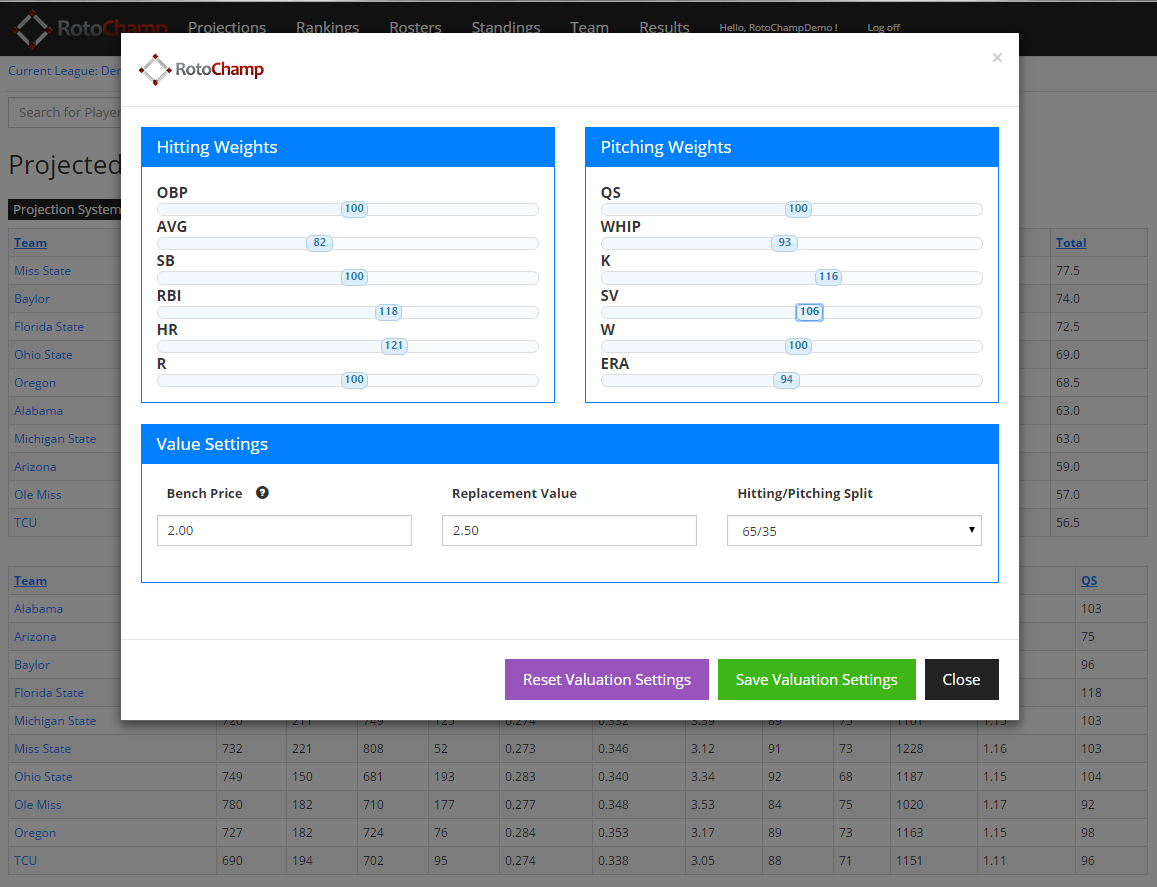Viewport: 1157px width, 887px height.
Task: Click the SB weight slider handle
Action: tap(354, 277)
